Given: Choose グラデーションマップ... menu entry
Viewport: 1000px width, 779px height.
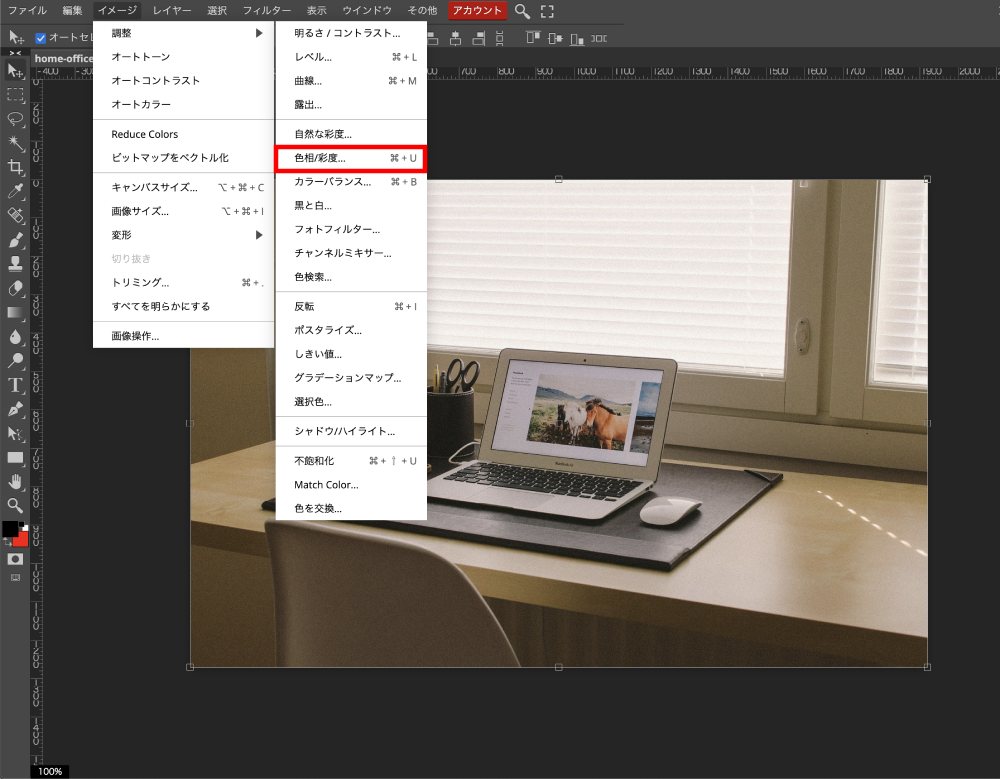Looking at the screenshot, I should pos(351,378).
